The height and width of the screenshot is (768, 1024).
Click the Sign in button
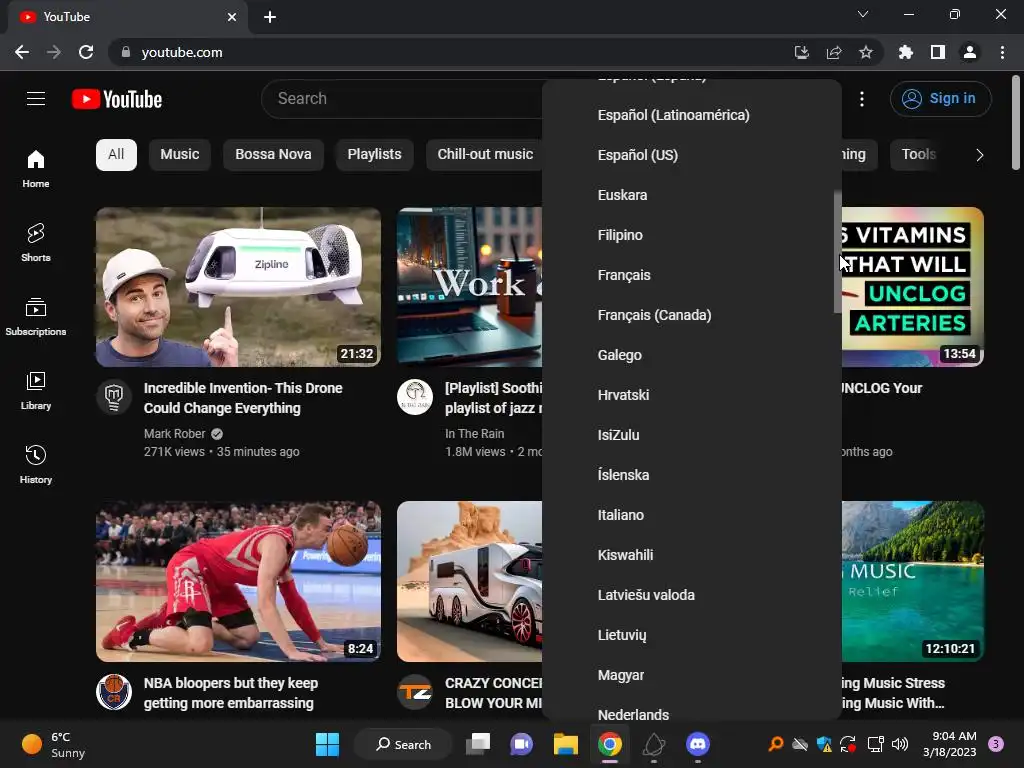pyautogui.click(x=940, y=99)
